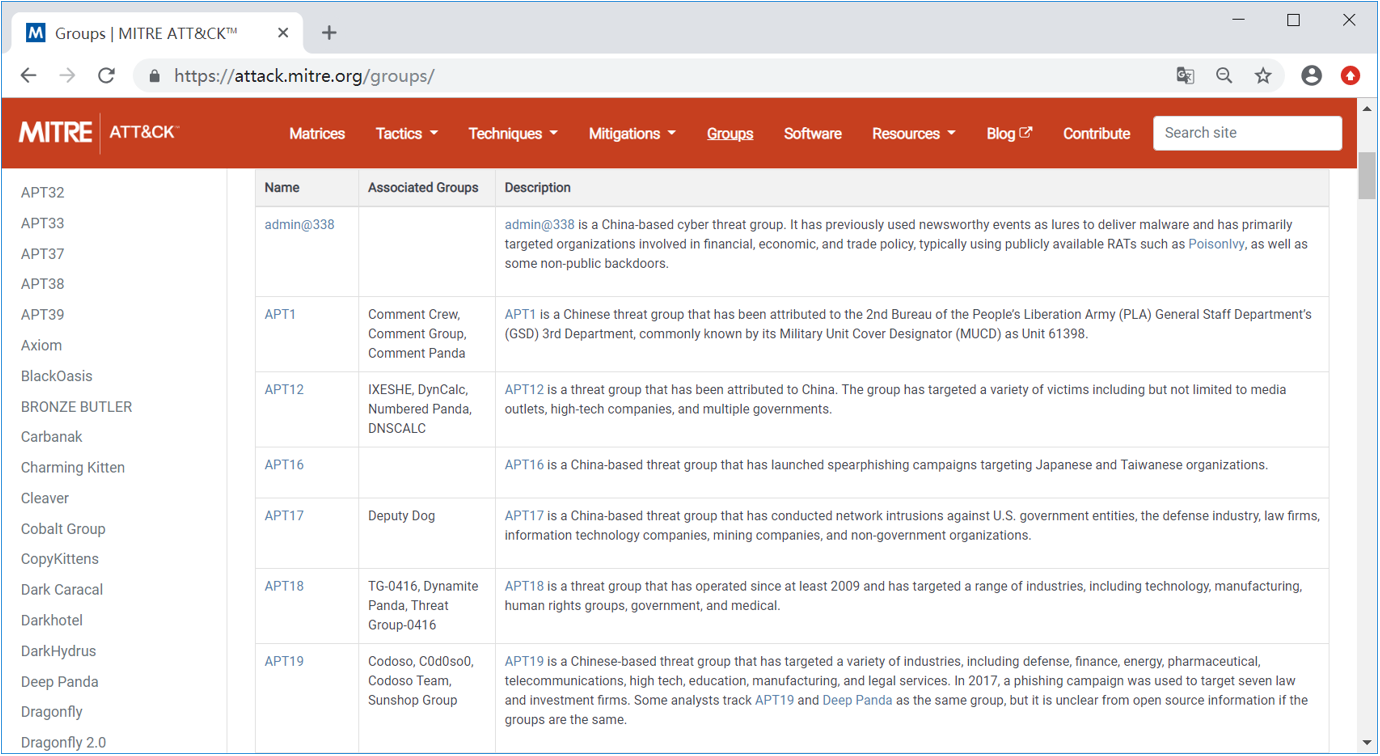The image size is (1380, 756).
Task: Select Dragonfly in the sidebar
Action: tap(52, 712)
